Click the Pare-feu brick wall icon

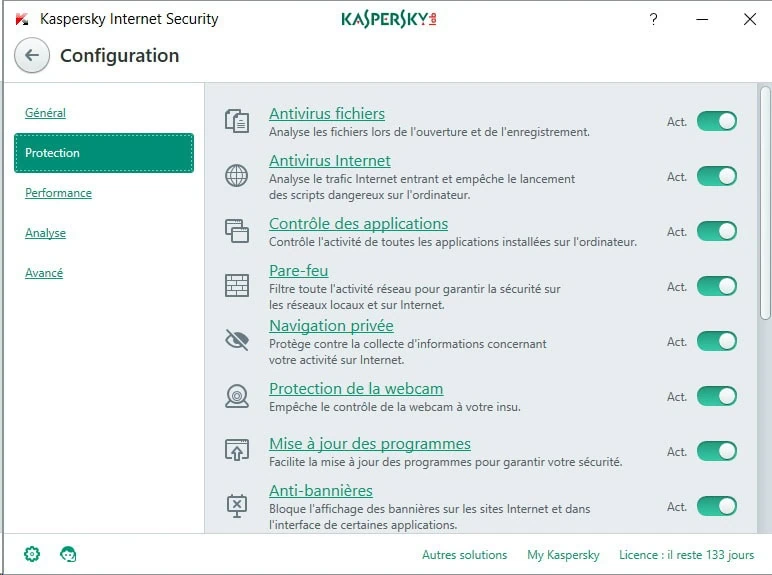click(x=236, y=286)
